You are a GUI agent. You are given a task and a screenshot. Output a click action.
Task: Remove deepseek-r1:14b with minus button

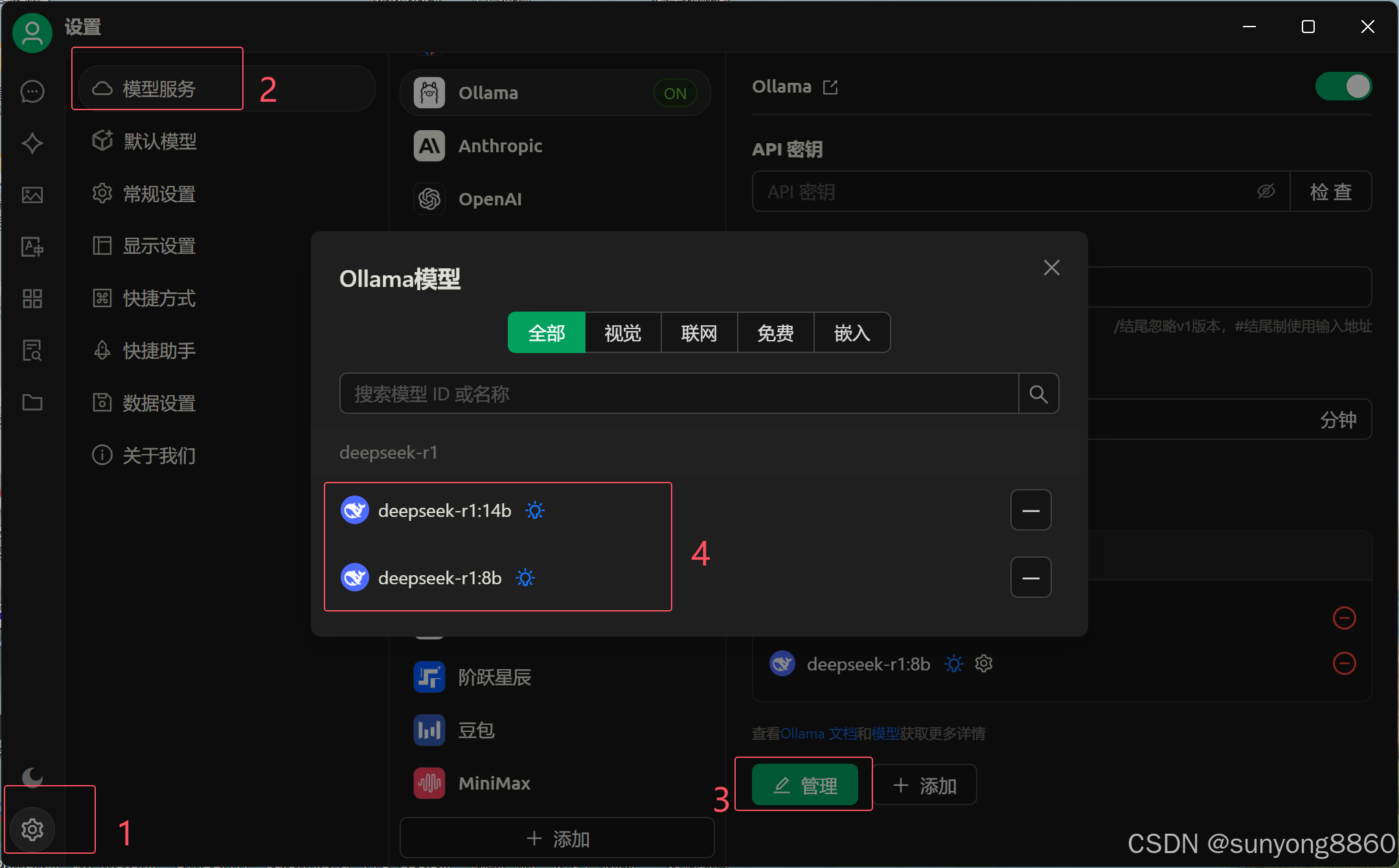pos(1030,510)
